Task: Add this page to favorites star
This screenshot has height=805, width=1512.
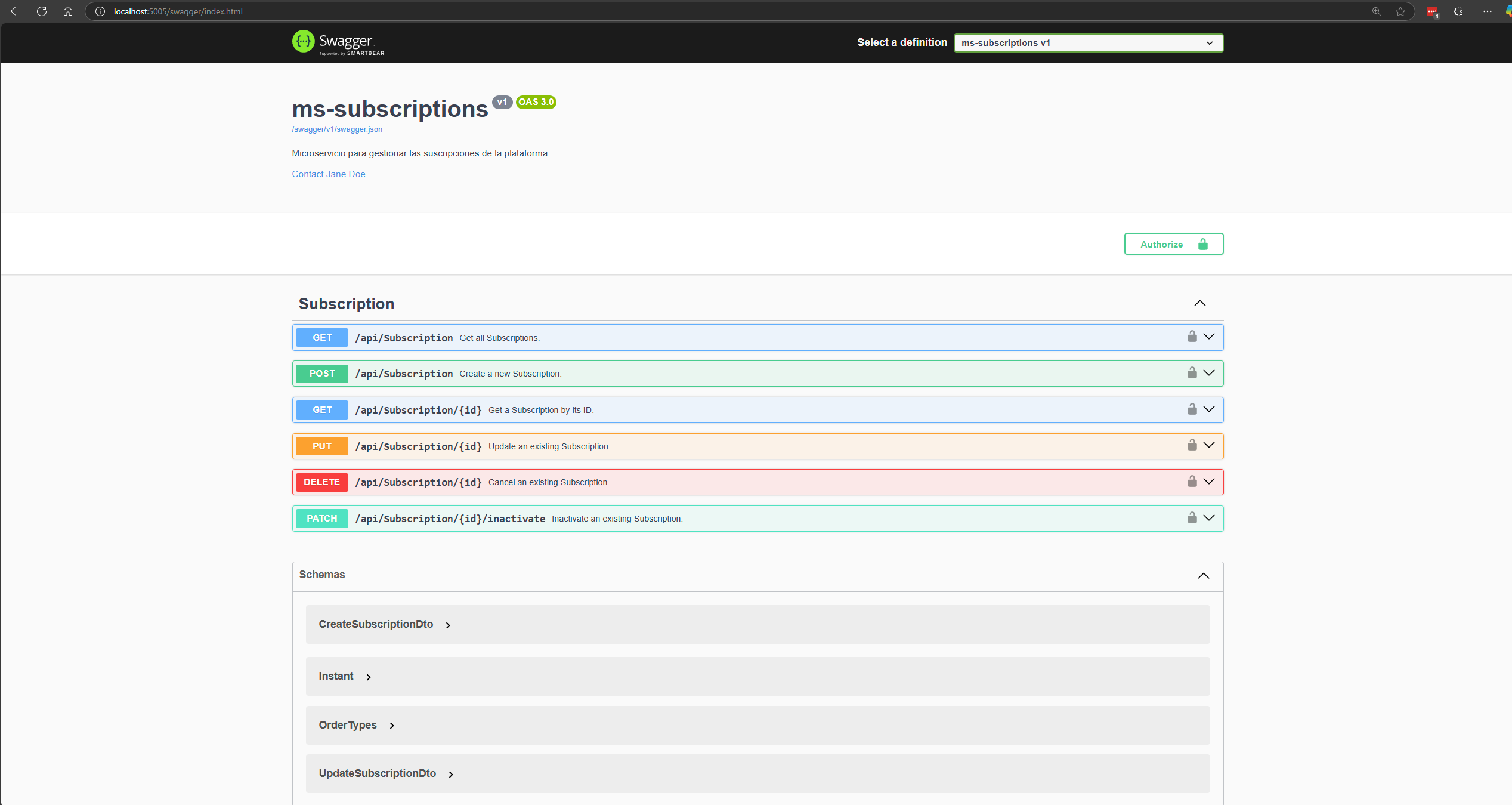Action: tap(1400, 11)
